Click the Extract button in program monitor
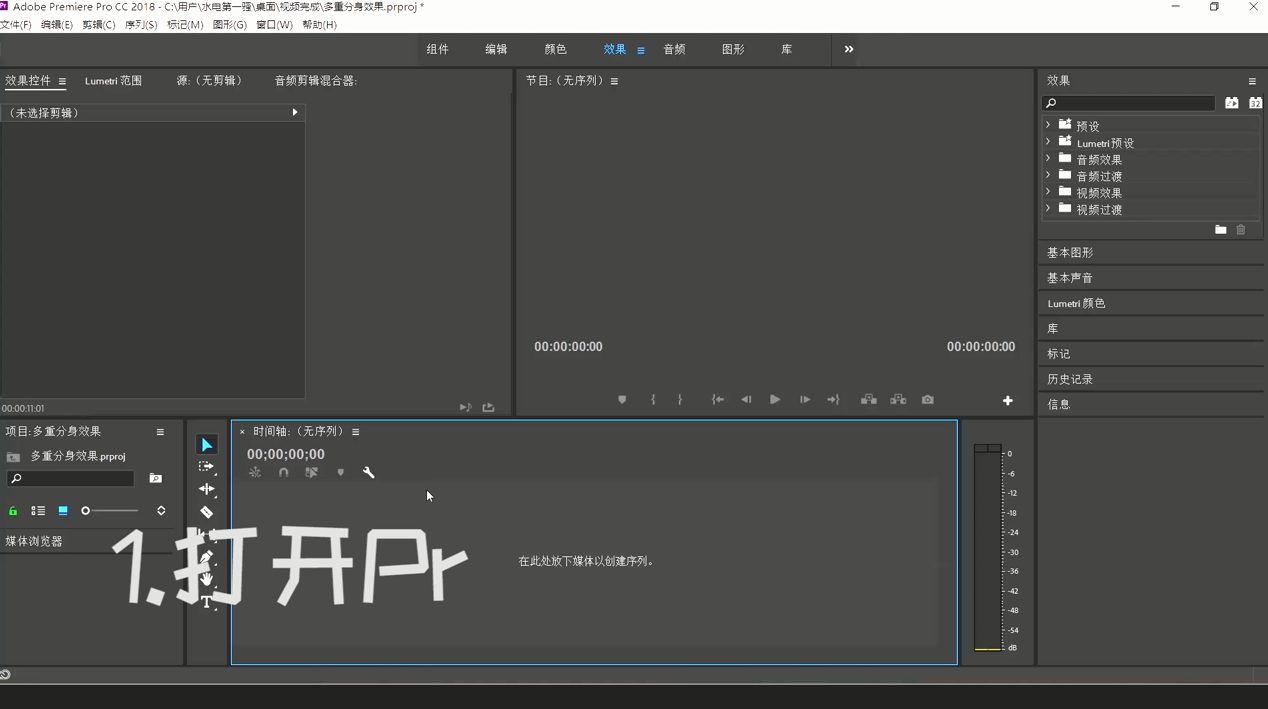1268x709 pixels. [x=898, y=400]
